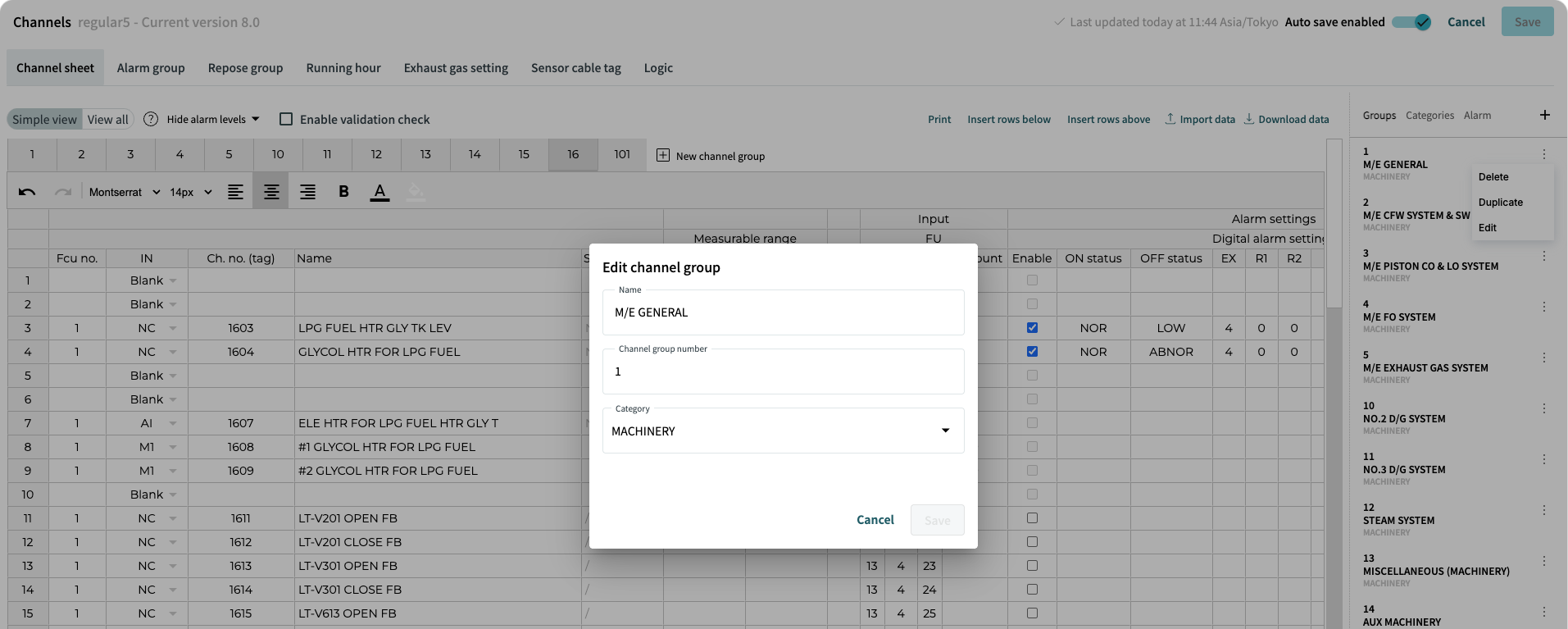Open Montserrat font dropdown
Viewport: 1568px width, 629px height.
click(125, 192)
